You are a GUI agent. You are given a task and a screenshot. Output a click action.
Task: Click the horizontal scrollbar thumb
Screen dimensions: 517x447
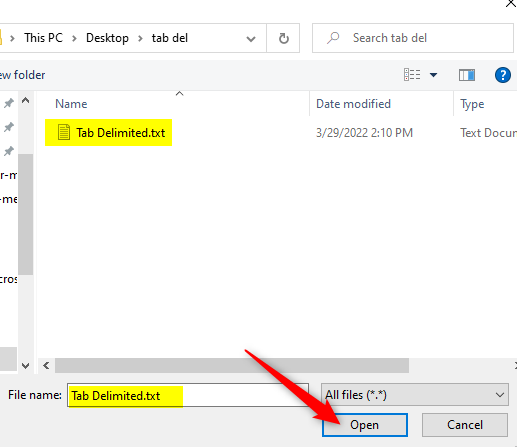pyautogui.click(x=232, y=366)
